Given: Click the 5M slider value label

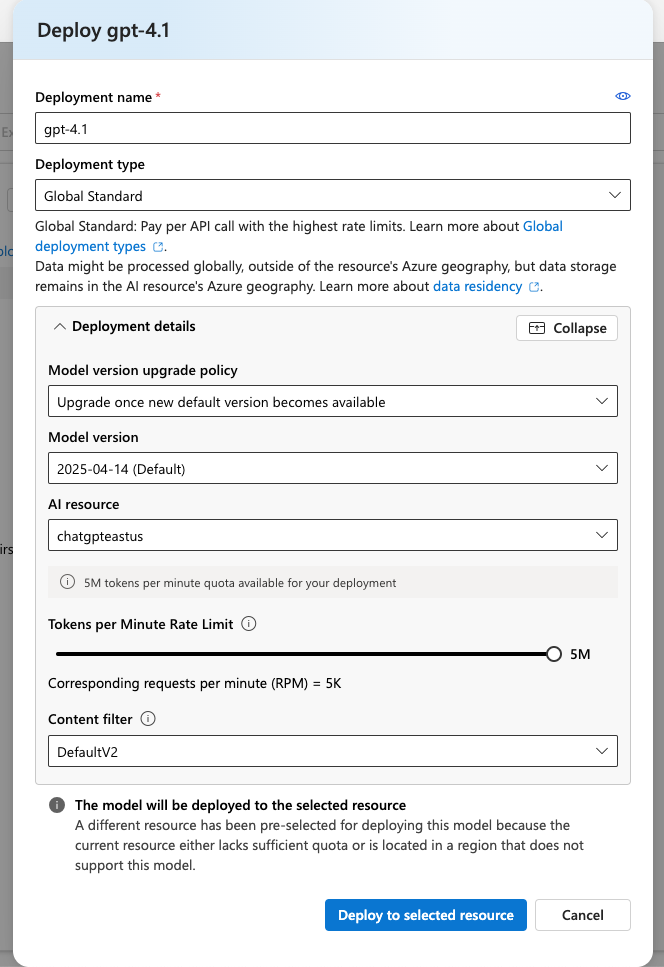Looking at the screenshot, I should click(580, 654).
